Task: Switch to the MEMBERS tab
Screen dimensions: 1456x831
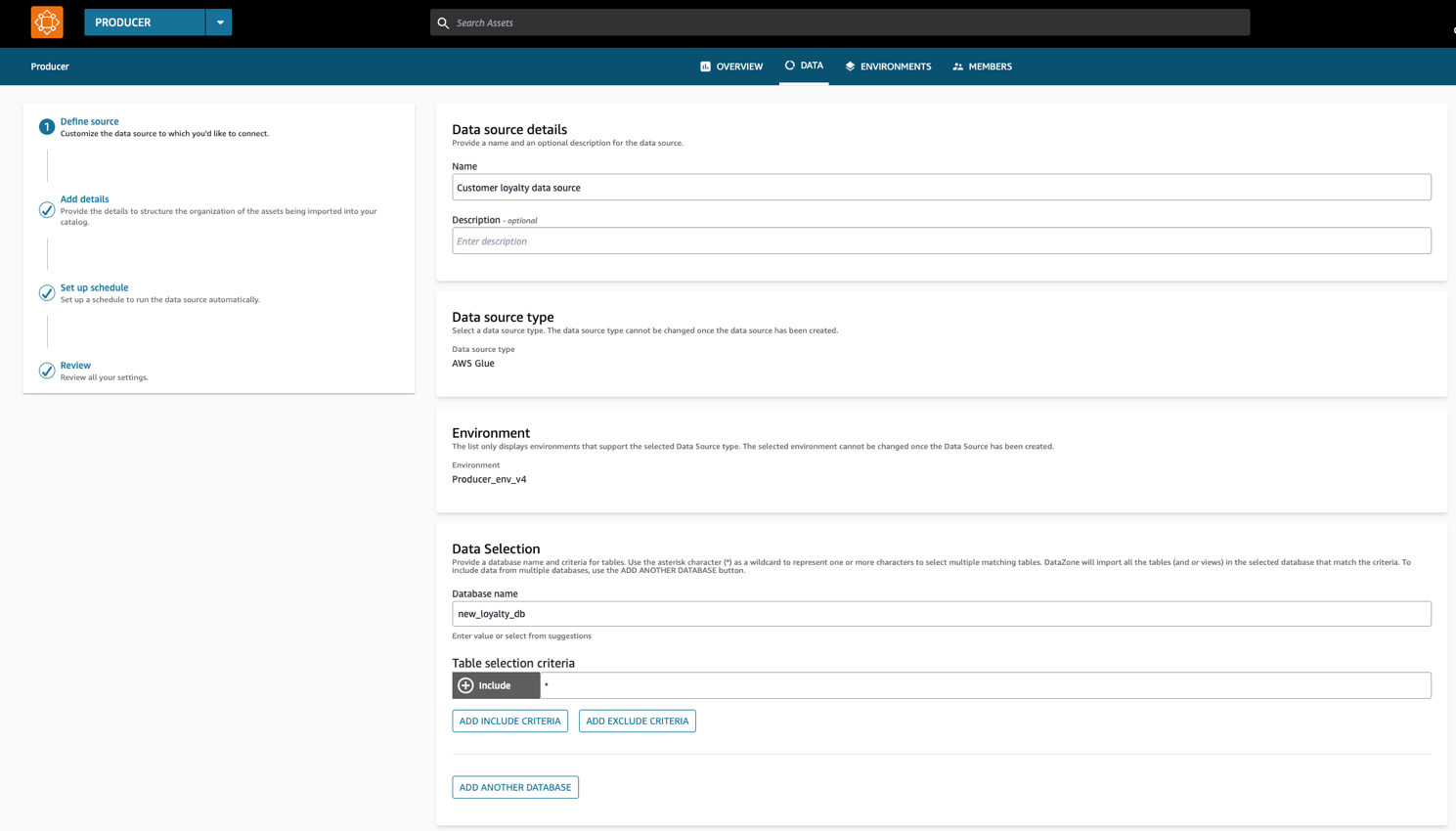Action: pos(983,66)
